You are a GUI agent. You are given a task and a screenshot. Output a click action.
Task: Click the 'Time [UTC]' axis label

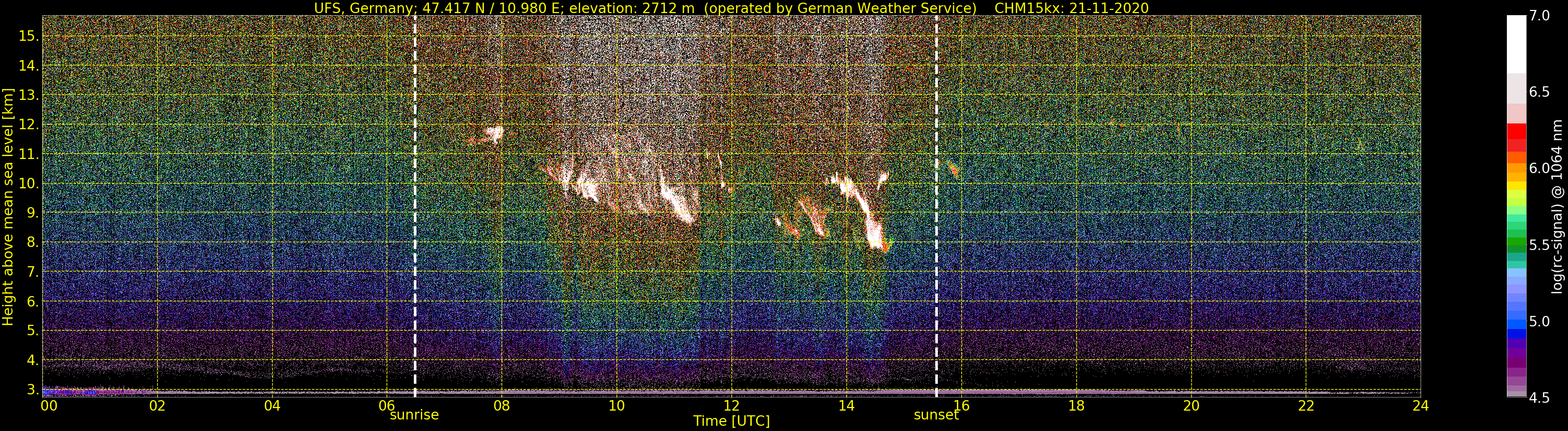(x=731, y=421)
